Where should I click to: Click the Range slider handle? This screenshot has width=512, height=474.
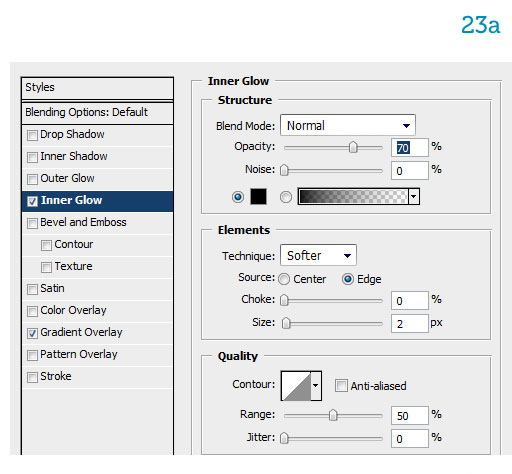[333, 415]
